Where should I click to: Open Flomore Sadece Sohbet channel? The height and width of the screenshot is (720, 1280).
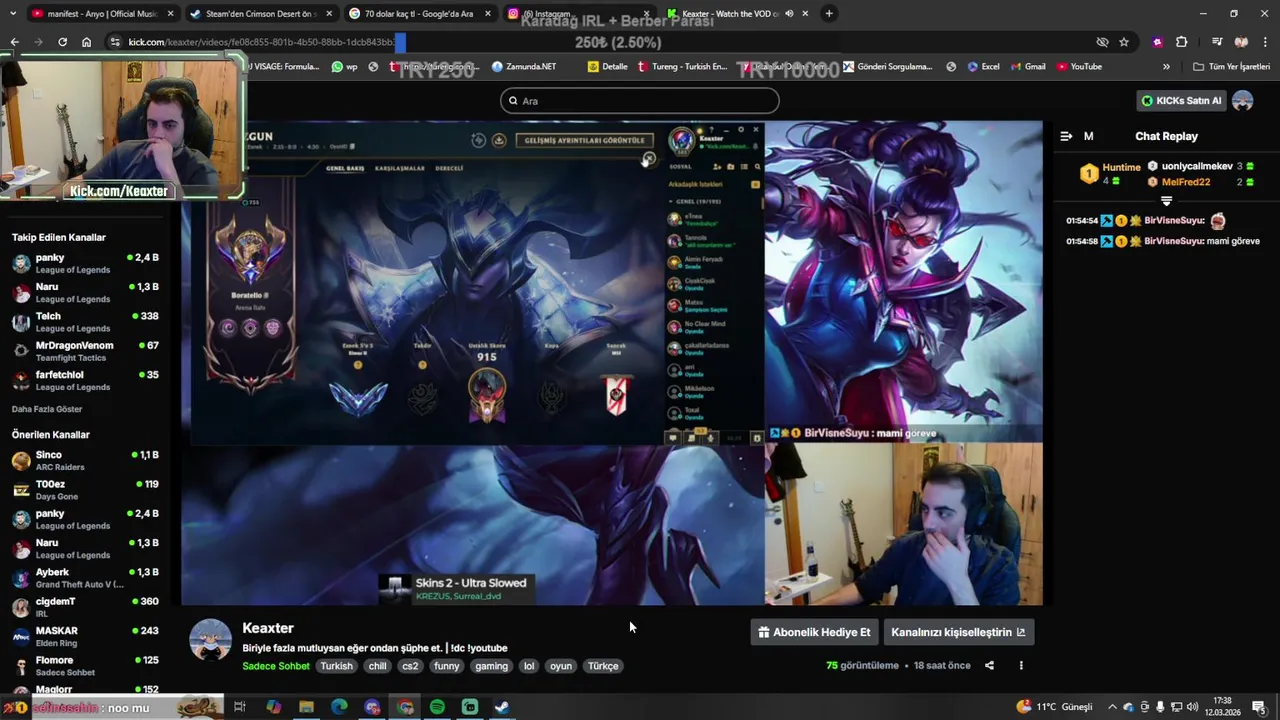[85, 666]
